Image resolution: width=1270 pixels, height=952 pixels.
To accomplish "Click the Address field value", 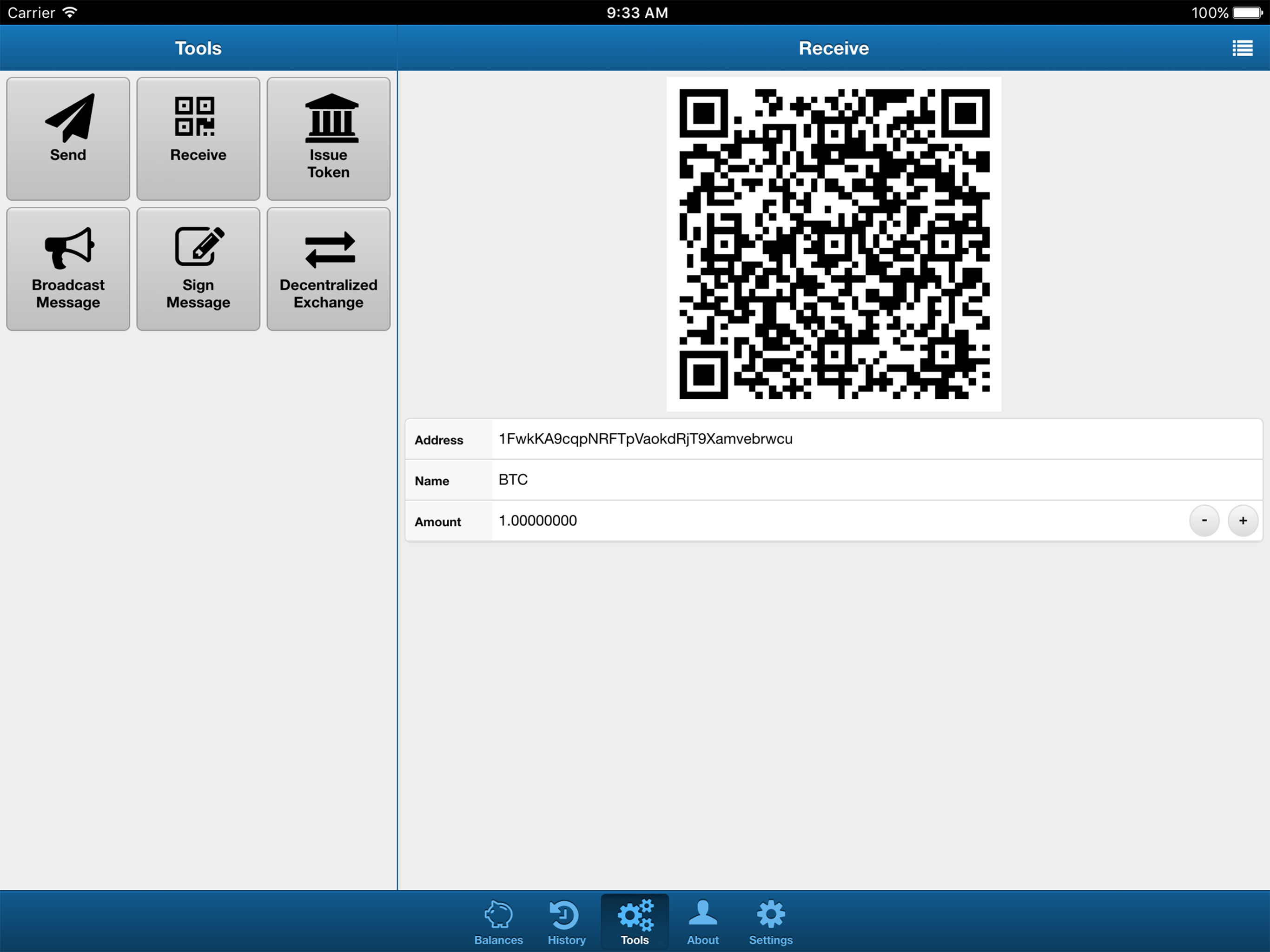I will 876,439.
